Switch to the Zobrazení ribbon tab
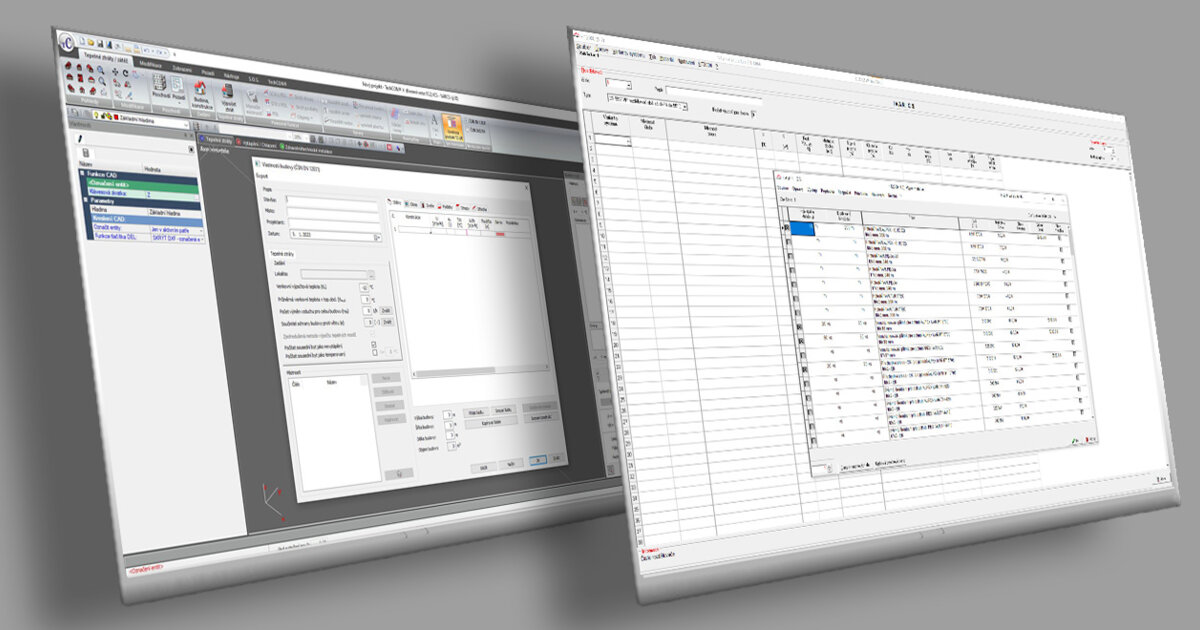1200x630 pixels. pos(183,68)
